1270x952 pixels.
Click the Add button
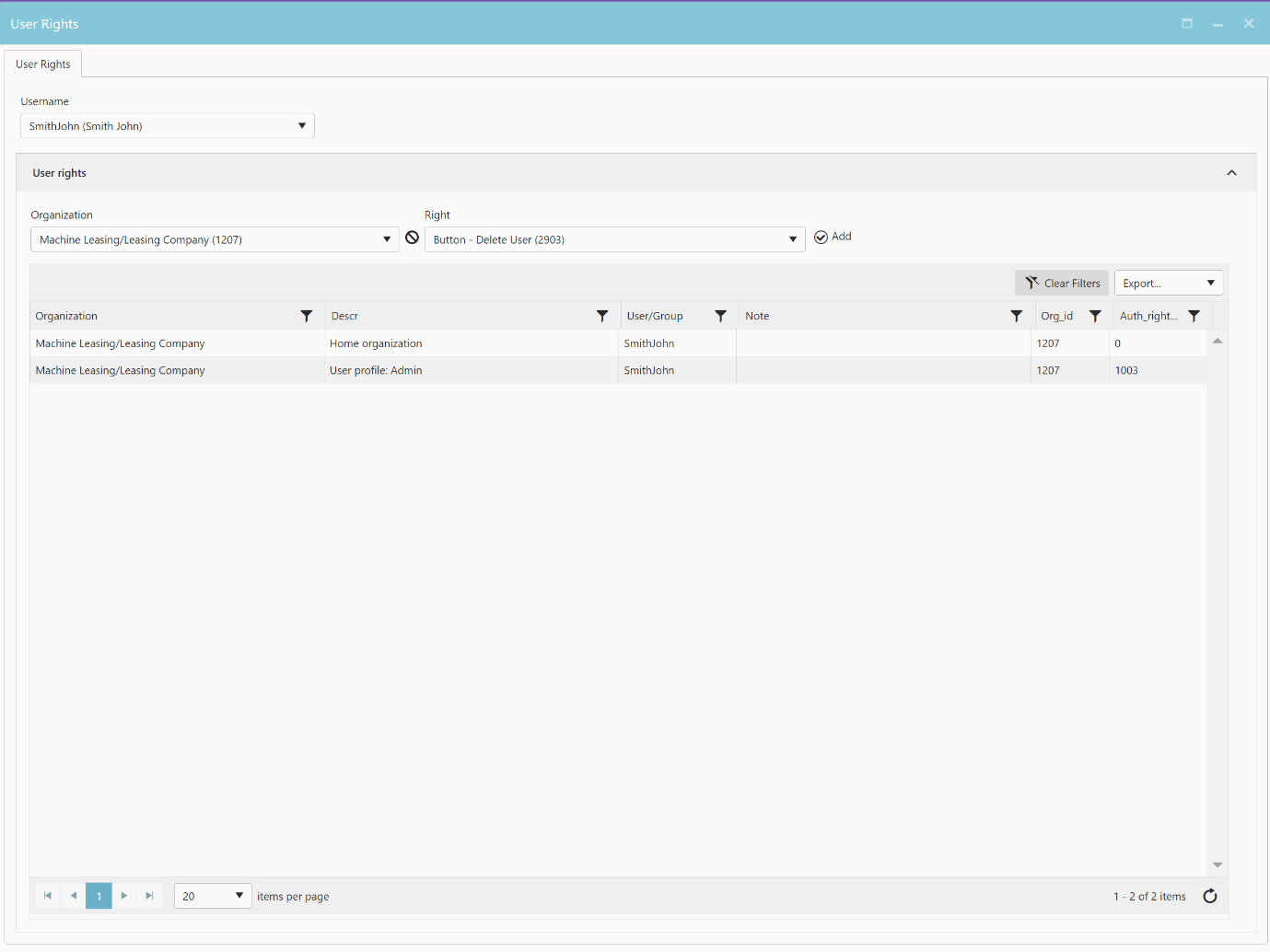[833, 237]
